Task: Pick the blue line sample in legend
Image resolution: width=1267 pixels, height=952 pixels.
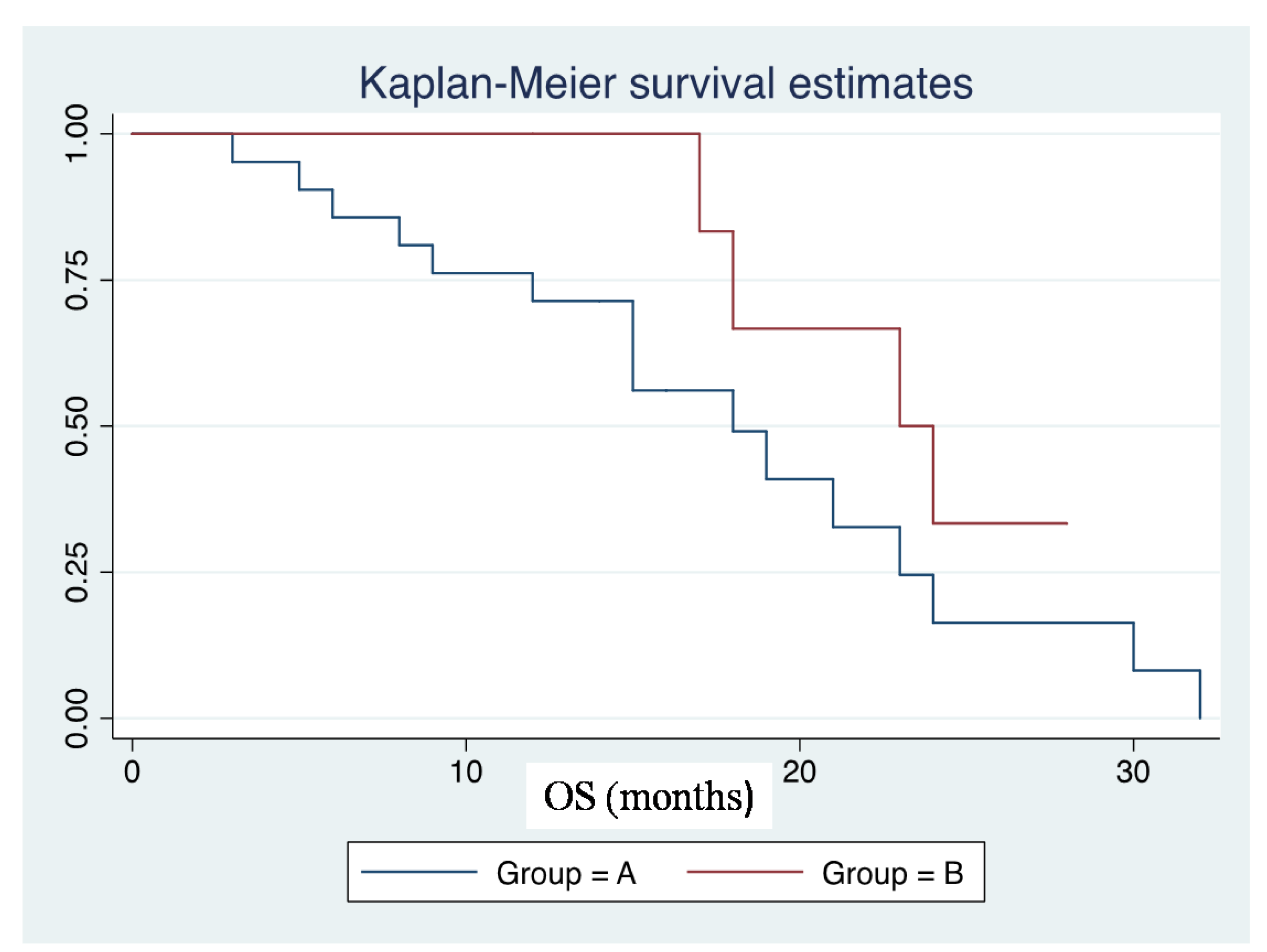Action: click(419, 872)
